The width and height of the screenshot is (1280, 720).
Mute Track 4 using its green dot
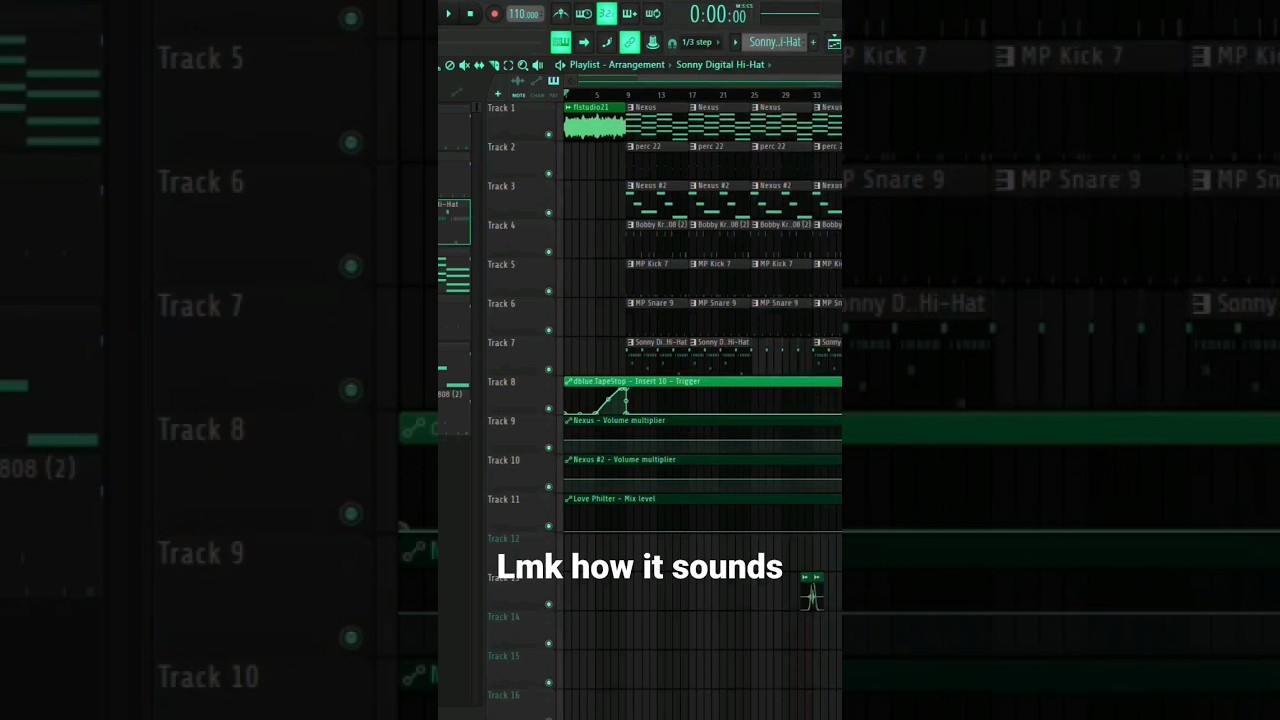[x=548, y=251]
